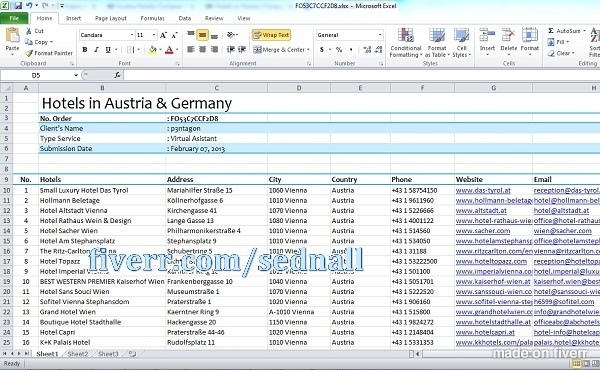Apply the red font color
This screenshot has height=370, width=600.
169,50
